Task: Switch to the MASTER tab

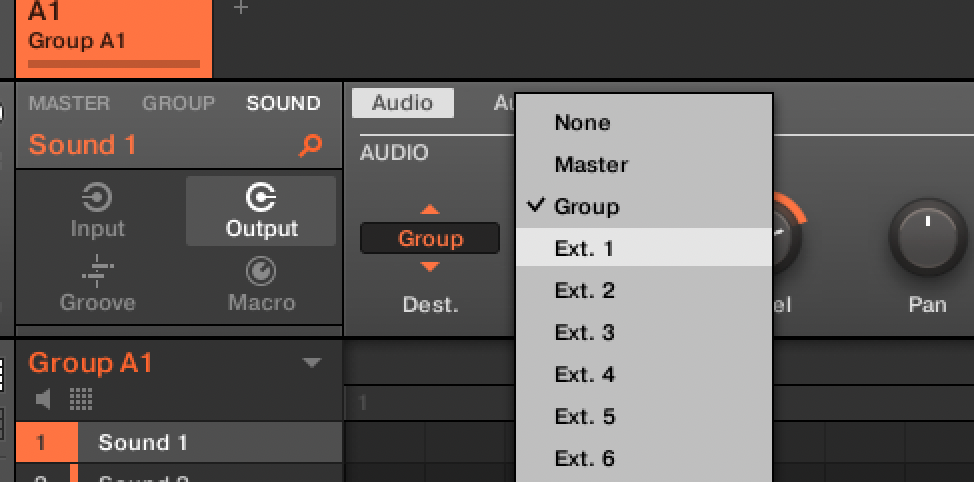Action: point(69,103)
